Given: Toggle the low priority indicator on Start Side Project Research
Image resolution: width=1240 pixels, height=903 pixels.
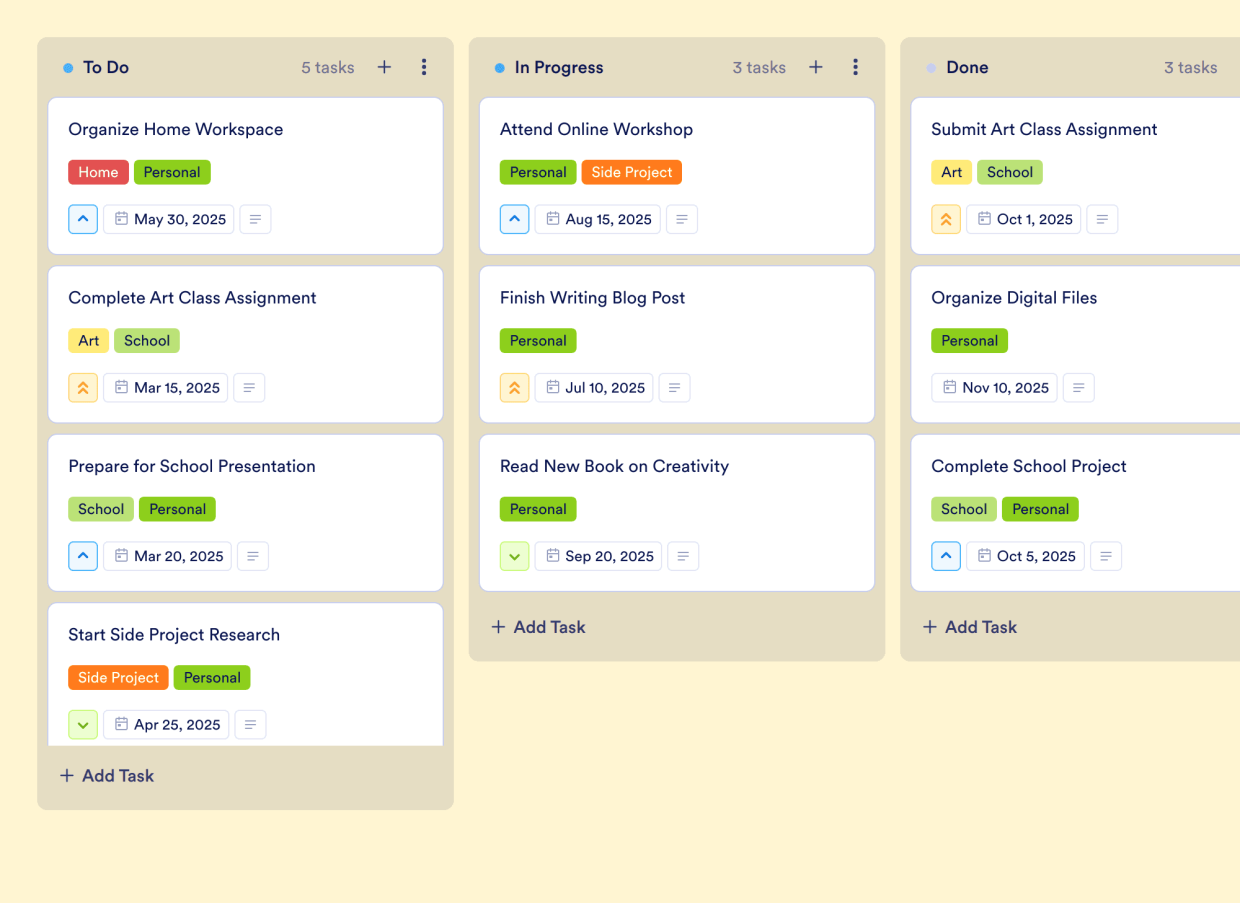Looking at the screenshot, I should pyautogui.click(x=83, y=724).
